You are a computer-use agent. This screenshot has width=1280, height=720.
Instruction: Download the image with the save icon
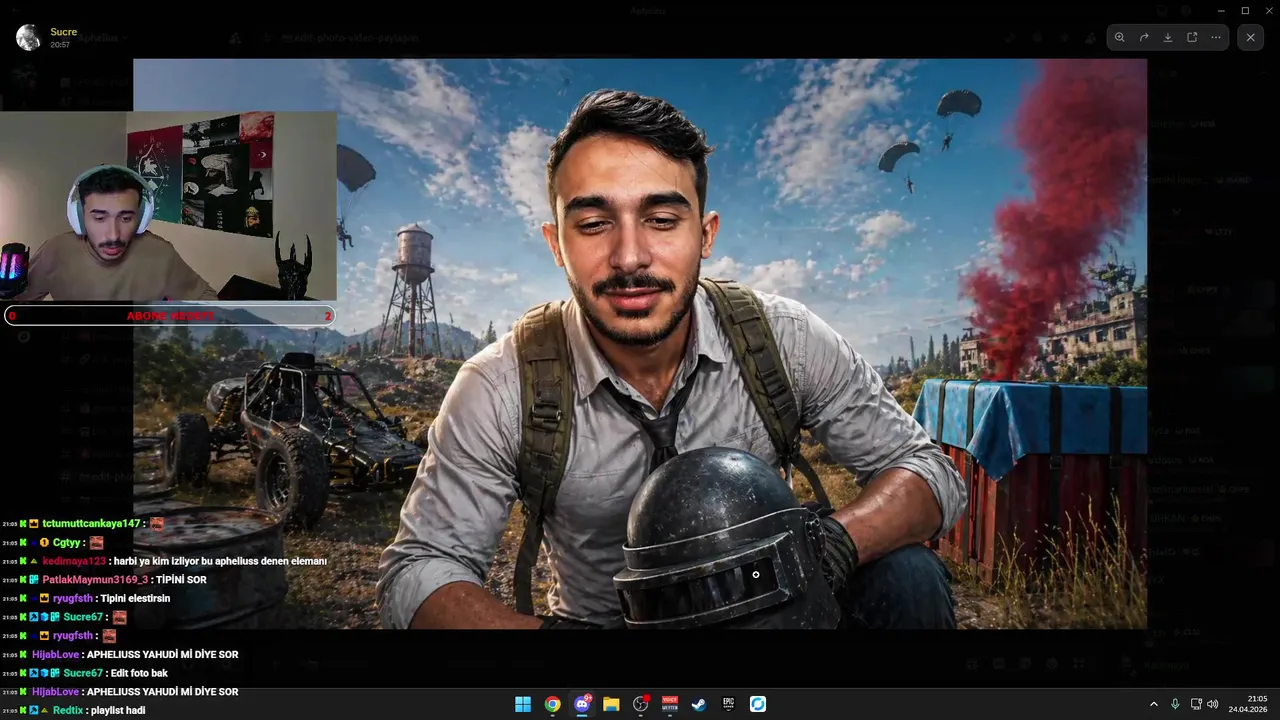tap(1168, 37)
